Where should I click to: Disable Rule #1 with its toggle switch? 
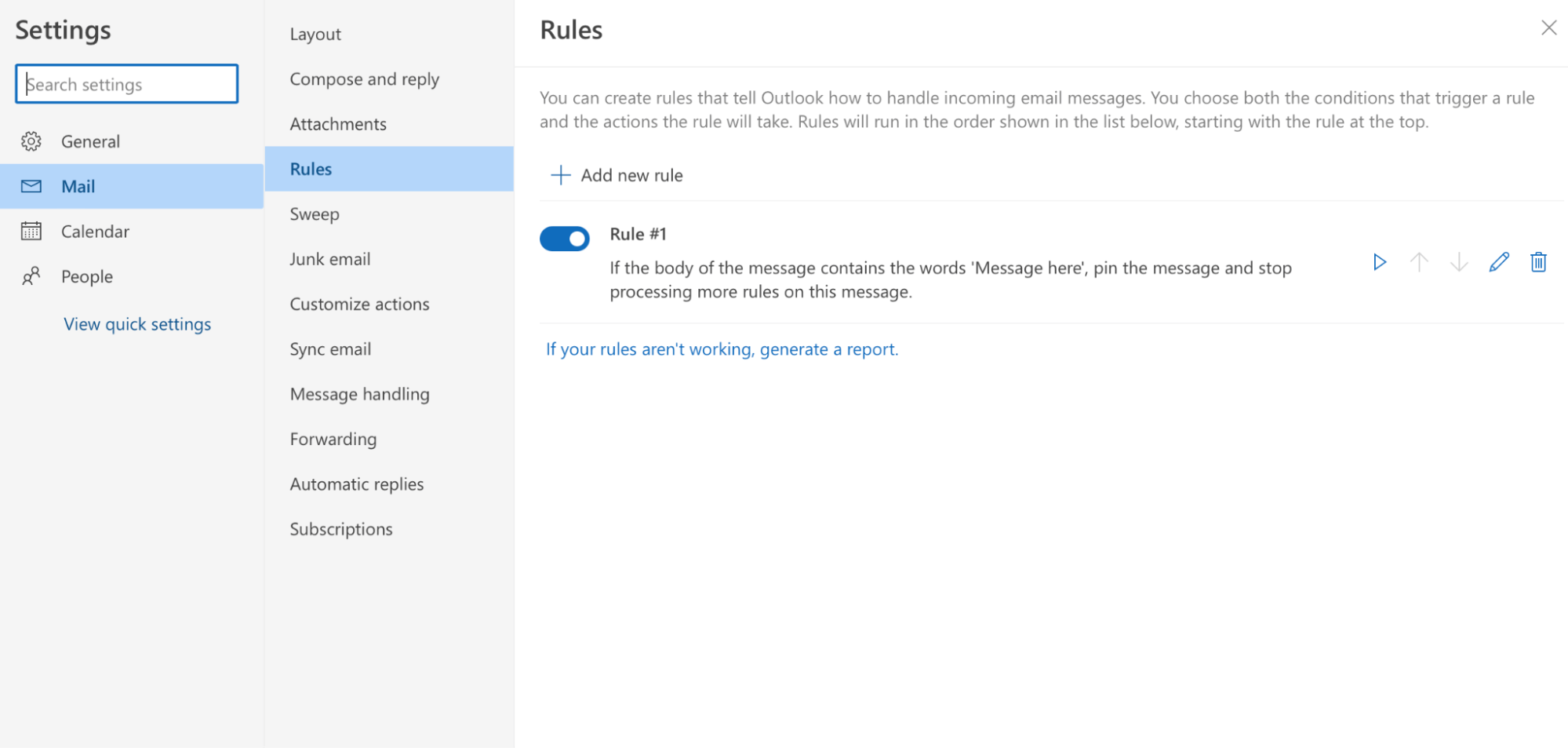point(565,239)
